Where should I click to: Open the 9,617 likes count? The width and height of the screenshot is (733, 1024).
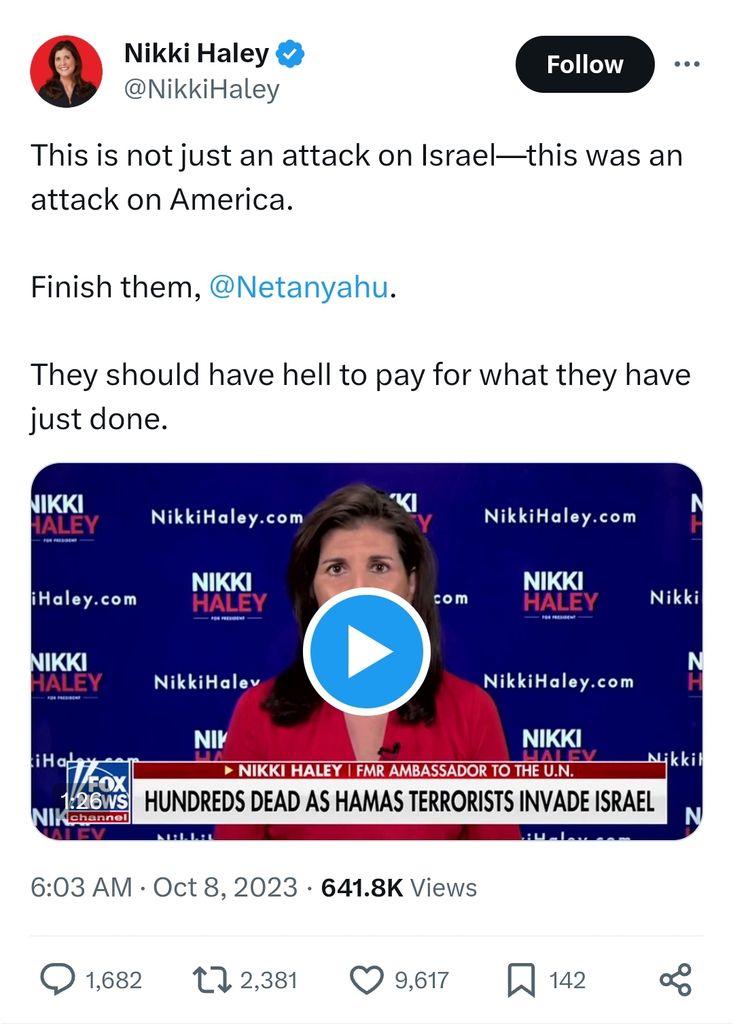[421, 980]
